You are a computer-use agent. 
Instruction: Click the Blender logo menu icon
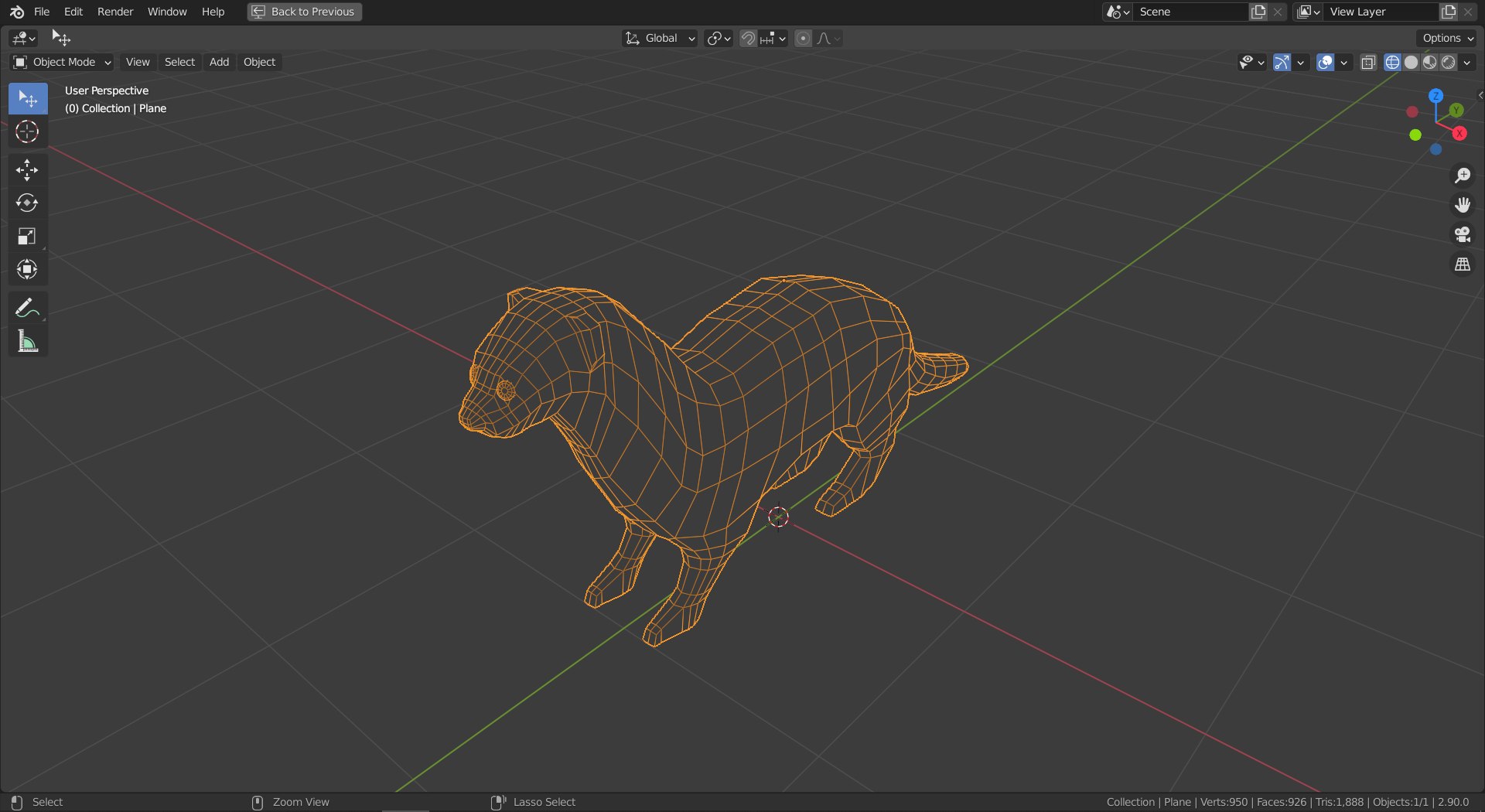[x=17, y=12]
